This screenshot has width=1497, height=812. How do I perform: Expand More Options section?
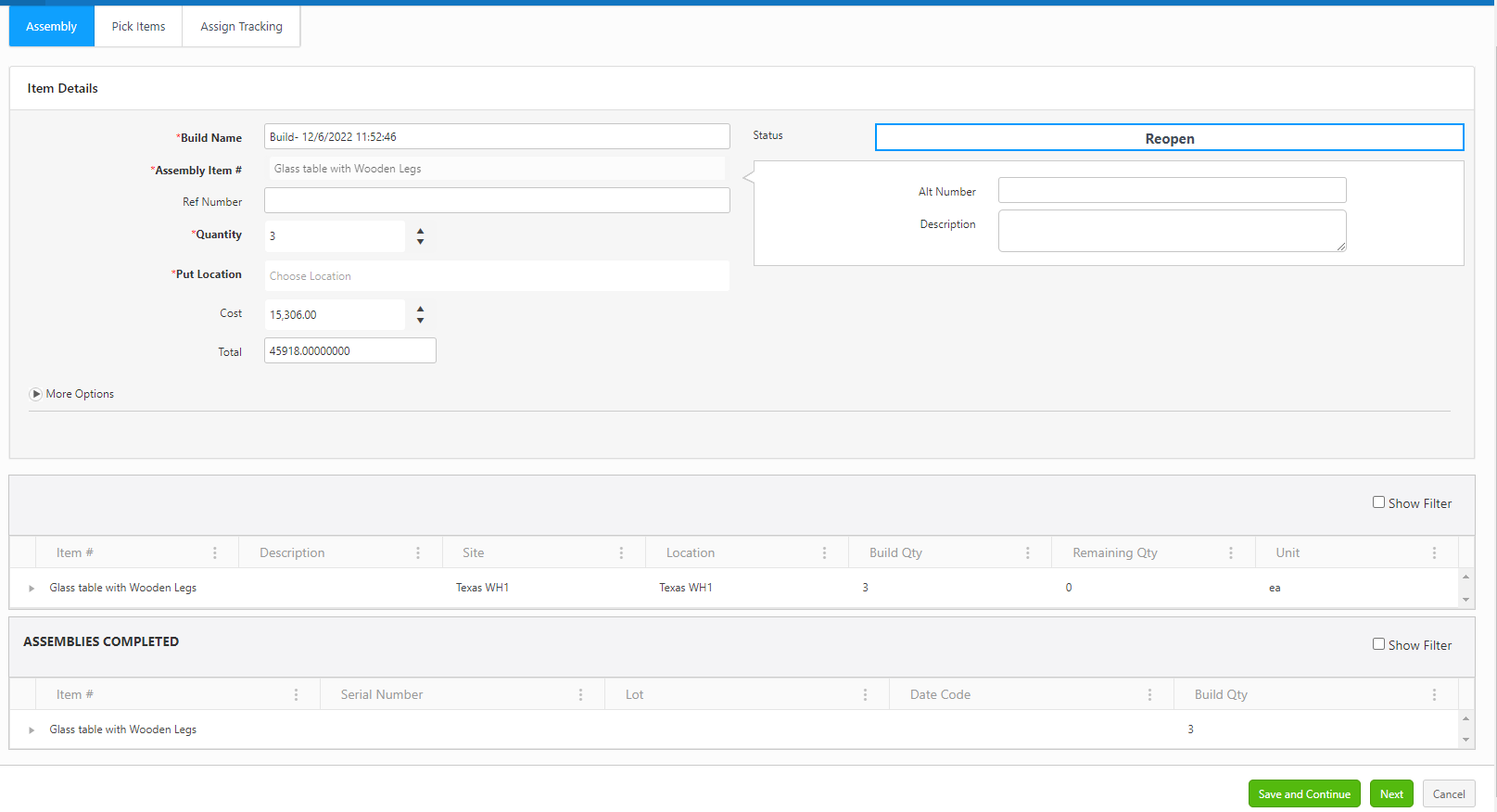36,394
